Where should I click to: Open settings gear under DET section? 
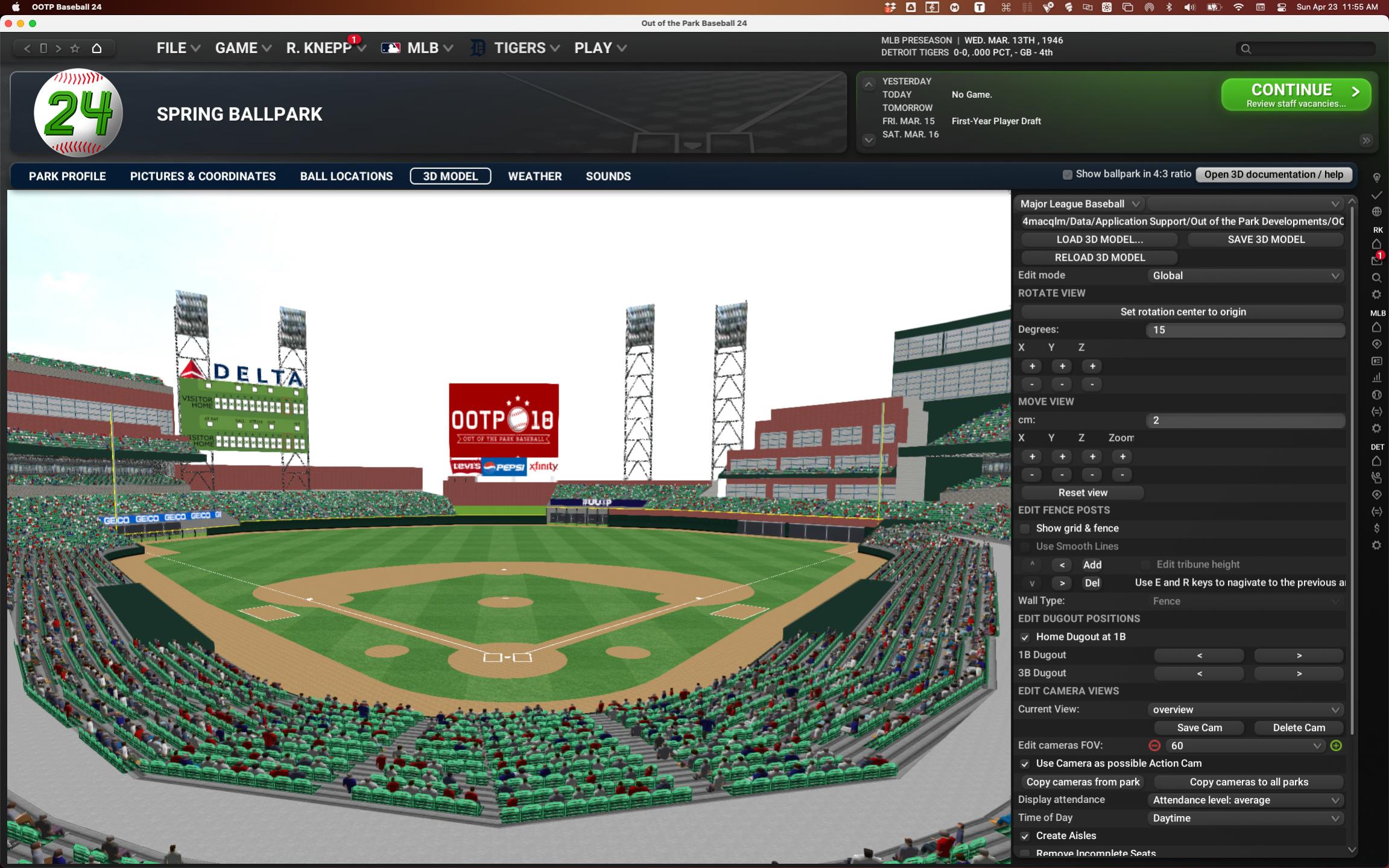tap(1376, 545)
